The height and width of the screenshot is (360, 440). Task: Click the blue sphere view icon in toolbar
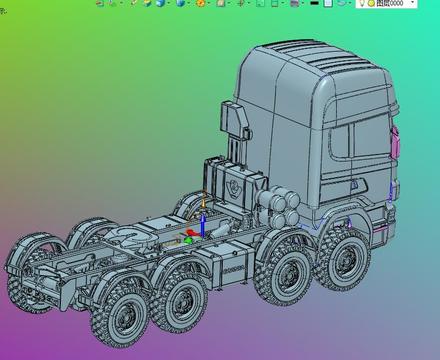pos(181,3)
